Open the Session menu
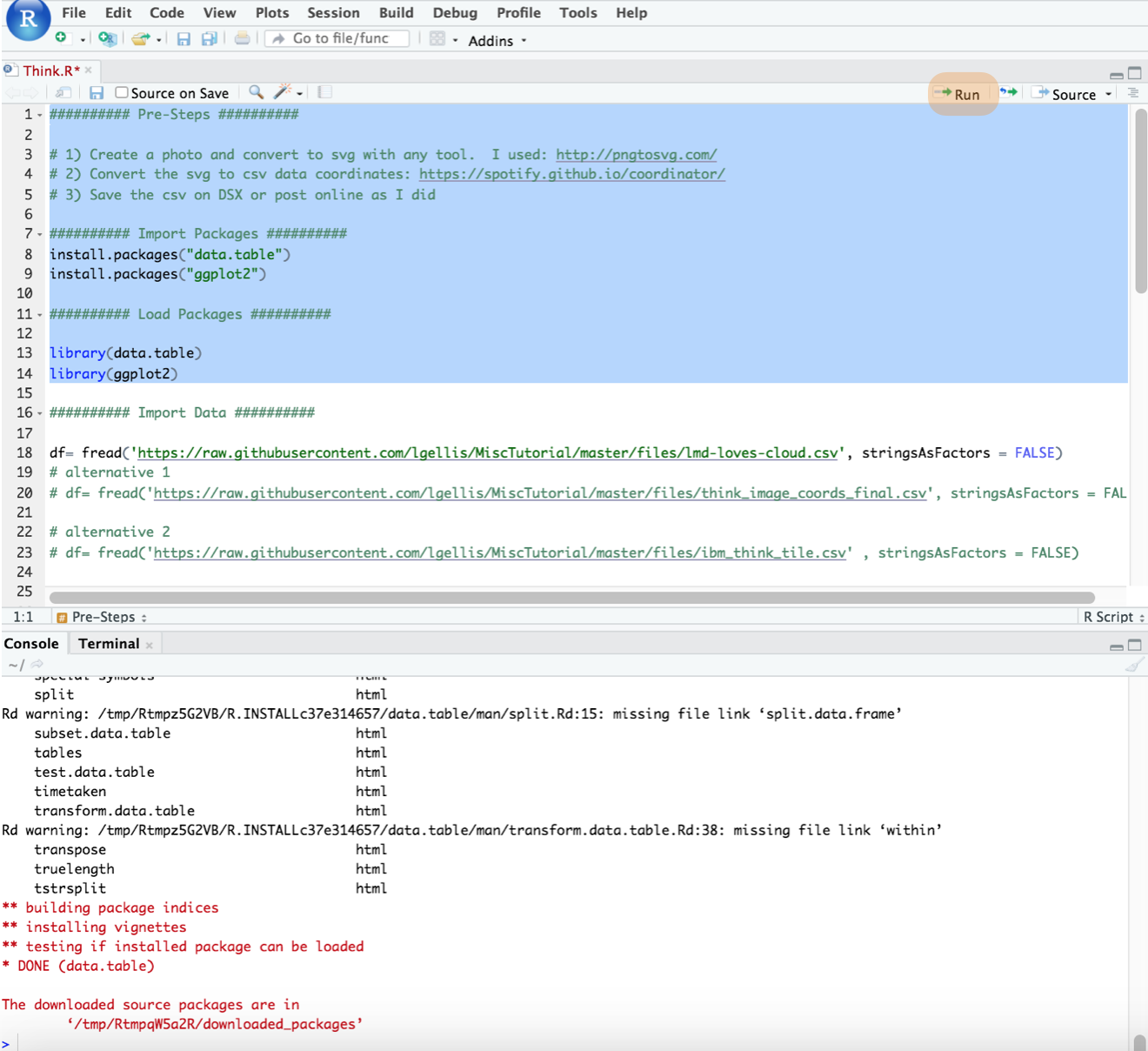The width and height of the screenshot is (1148, 1051). tap(333, 13)
